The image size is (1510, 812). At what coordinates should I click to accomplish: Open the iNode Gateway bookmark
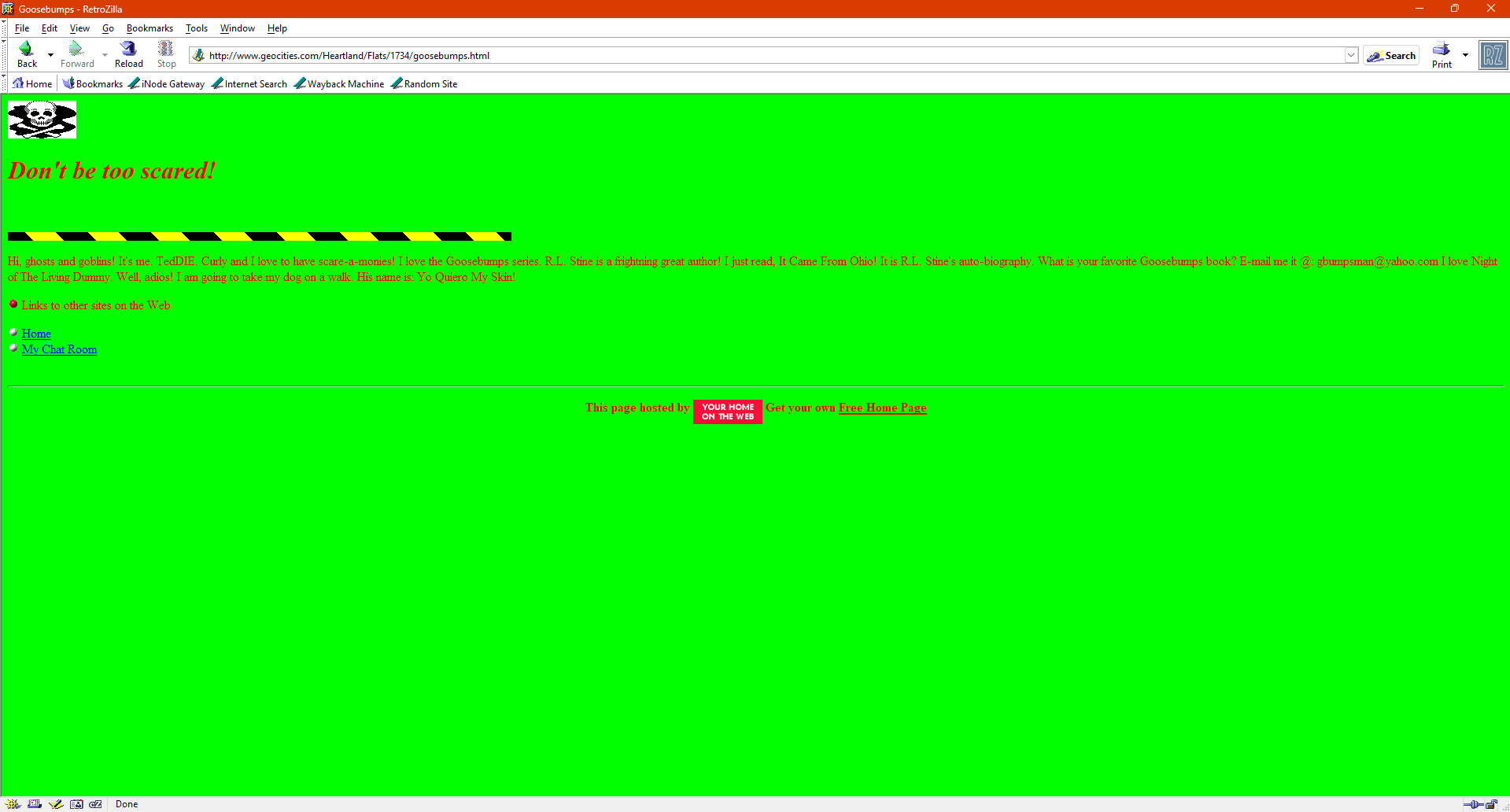pos(166,83)
